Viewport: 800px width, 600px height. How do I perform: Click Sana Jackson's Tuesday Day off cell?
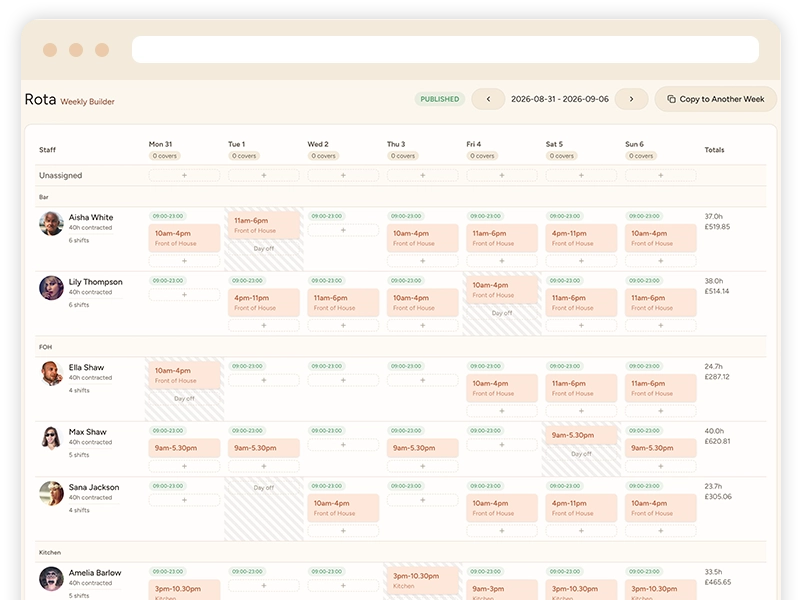(x=264, y=509)
